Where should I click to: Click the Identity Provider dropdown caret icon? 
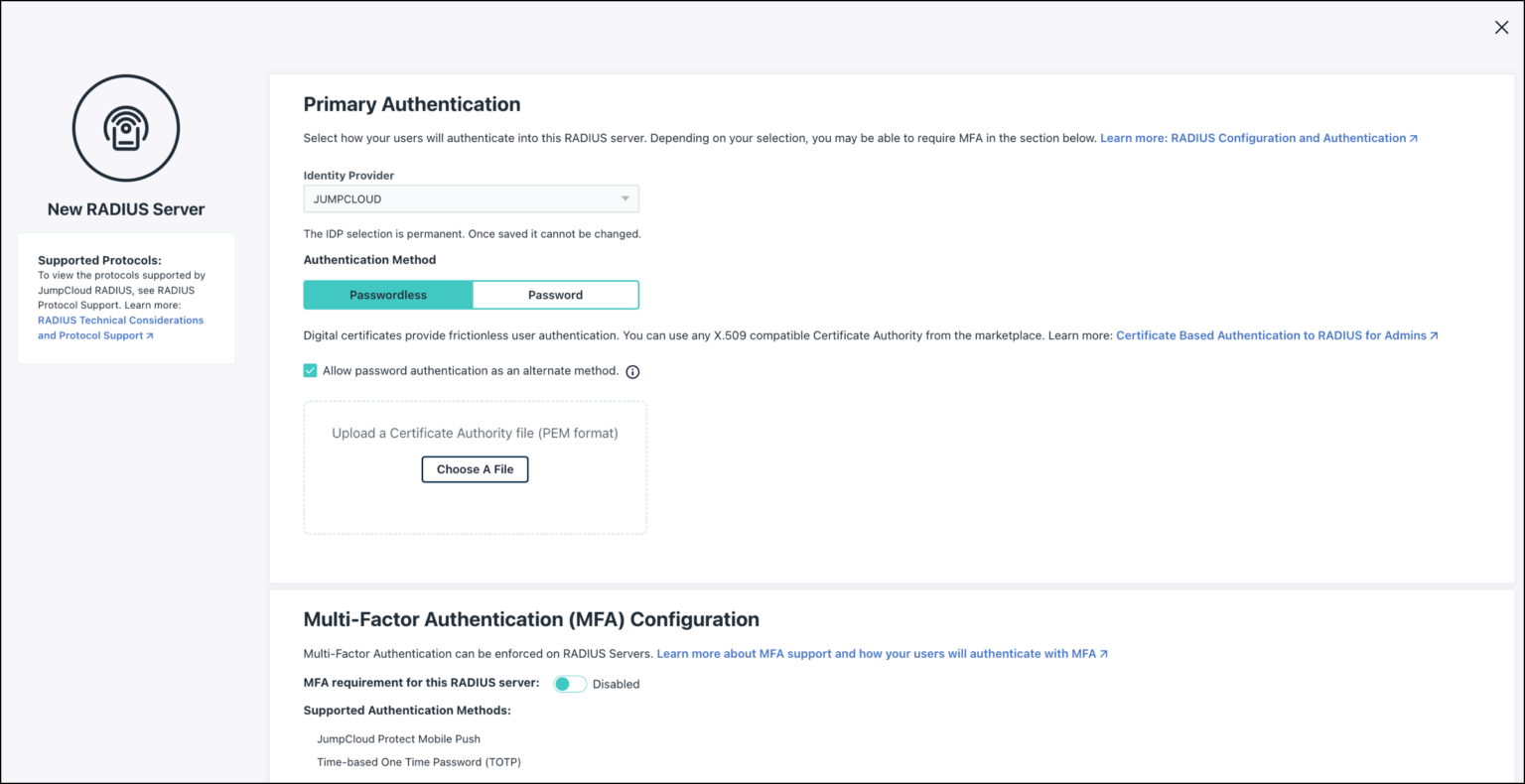pyautogui.click(x=625, y=198)
